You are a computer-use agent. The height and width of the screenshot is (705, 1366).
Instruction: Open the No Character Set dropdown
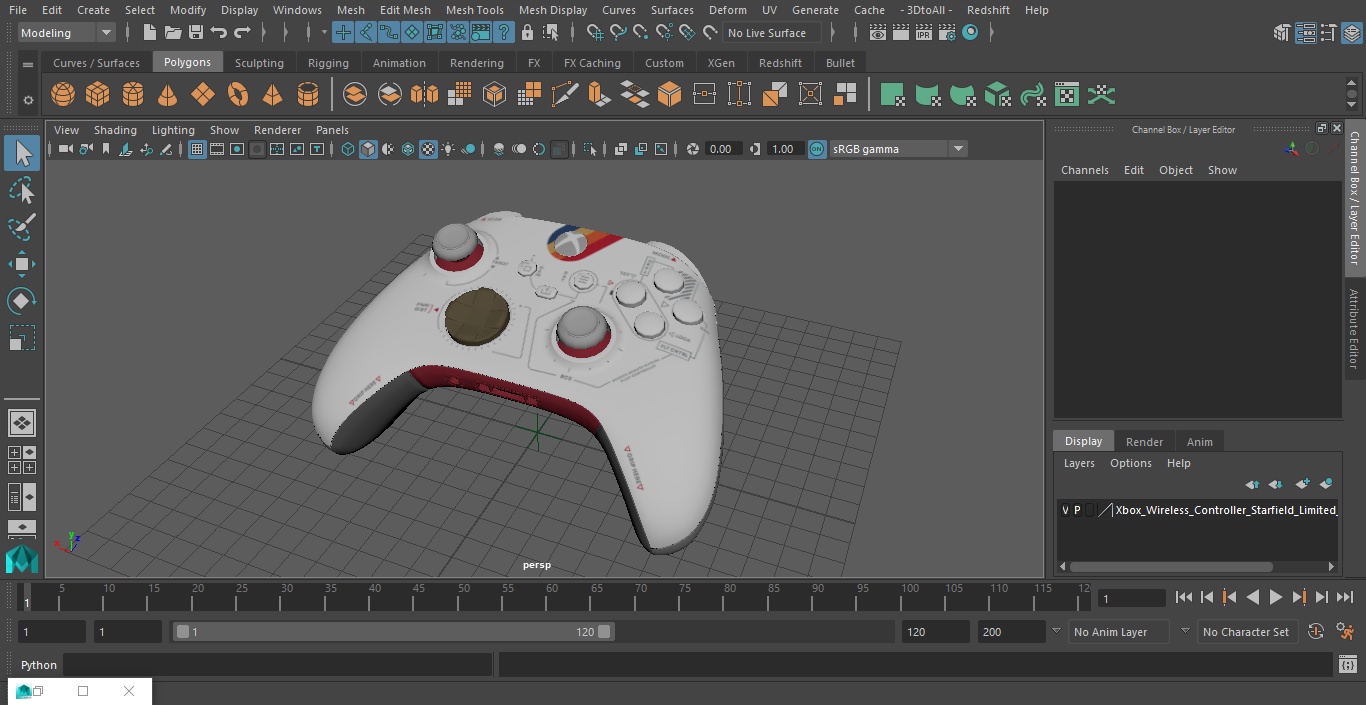[1246, 632]
